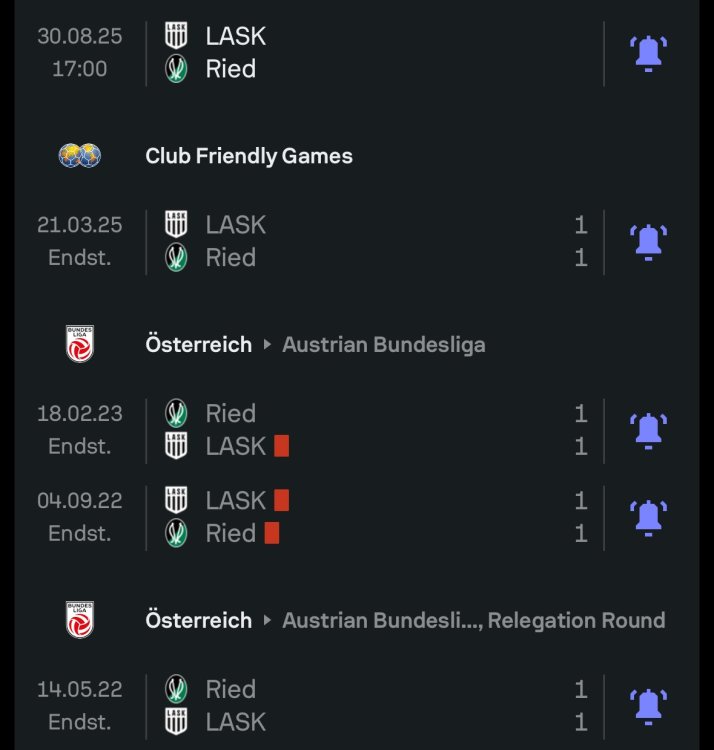Toggle bell for 21.03.25 friendly match

click(648, 241)
